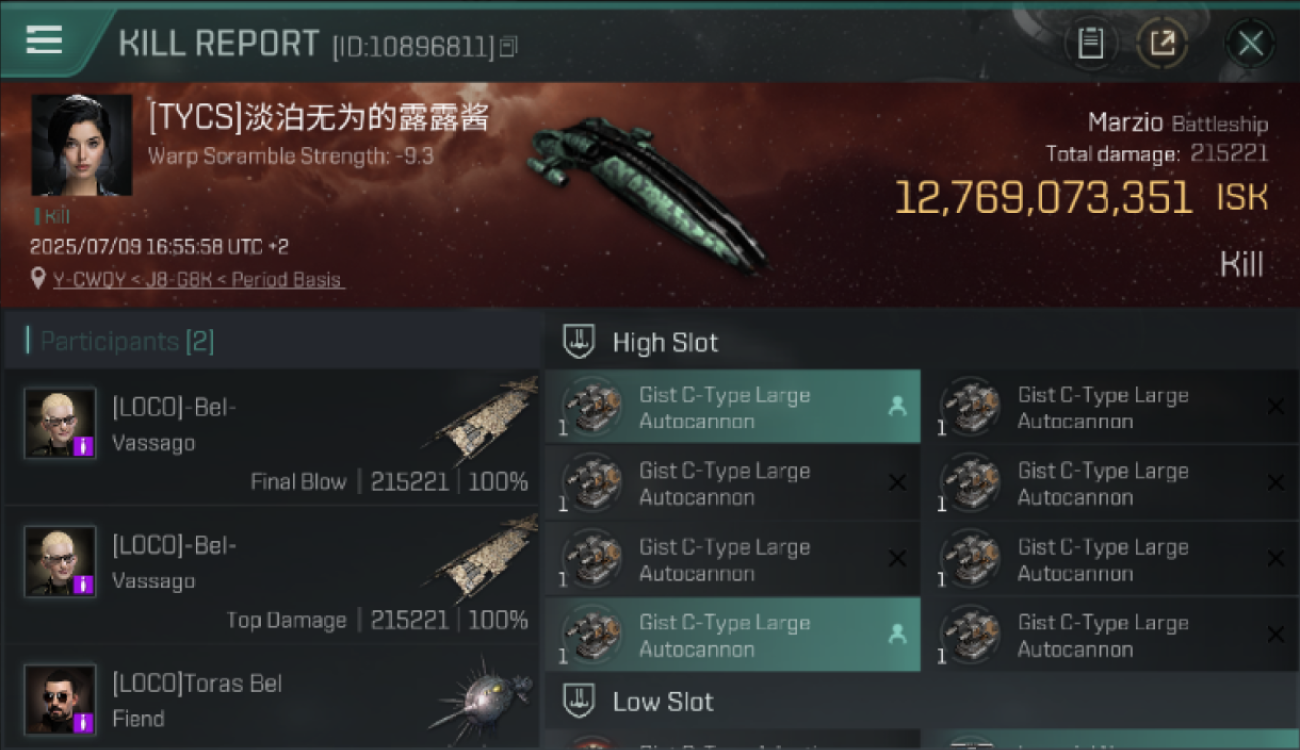Open the Y-CWDY location link
The width and height of the screenshot is (1300, 750).
pos(198,280)
